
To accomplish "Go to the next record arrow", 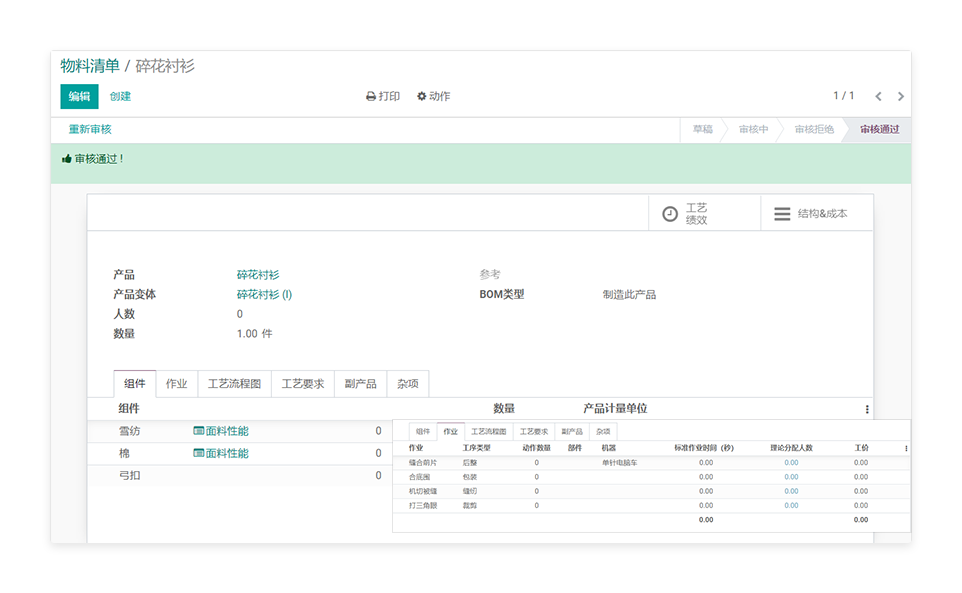I will coord(900,97).
